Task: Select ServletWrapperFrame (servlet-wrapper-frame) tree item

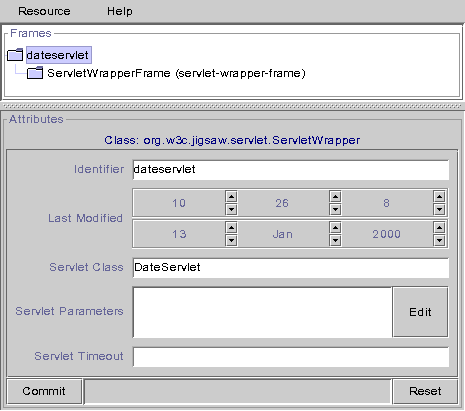Action: pyautogui.click(x=176, y=73)
